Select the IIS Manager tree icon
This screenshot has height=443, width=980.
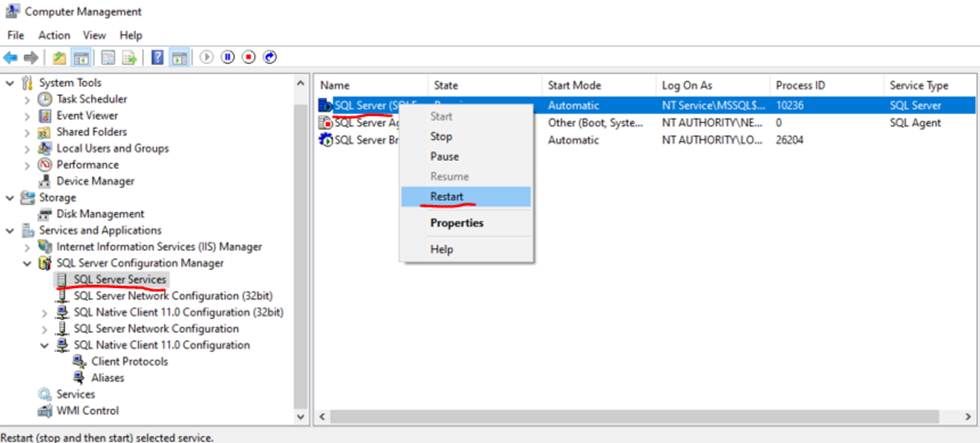[x=45, y=247]
